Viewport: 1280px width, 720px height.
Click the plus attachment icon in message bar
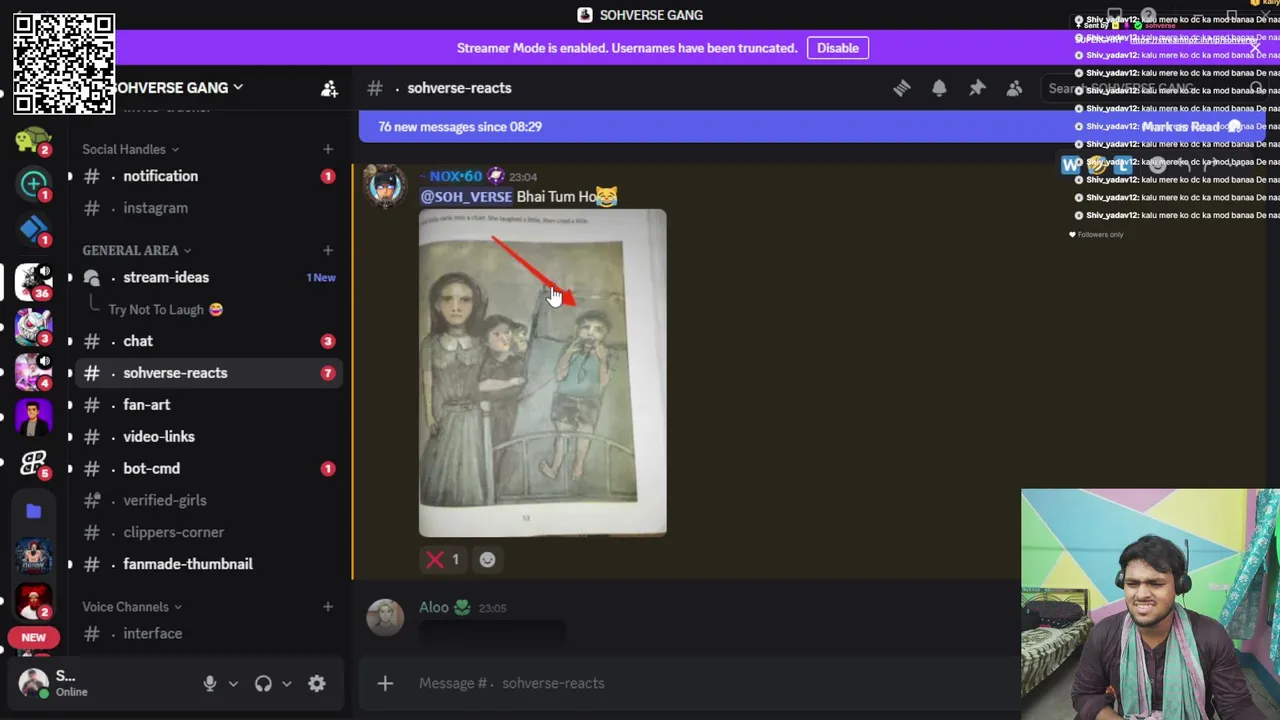pos(385,683)
